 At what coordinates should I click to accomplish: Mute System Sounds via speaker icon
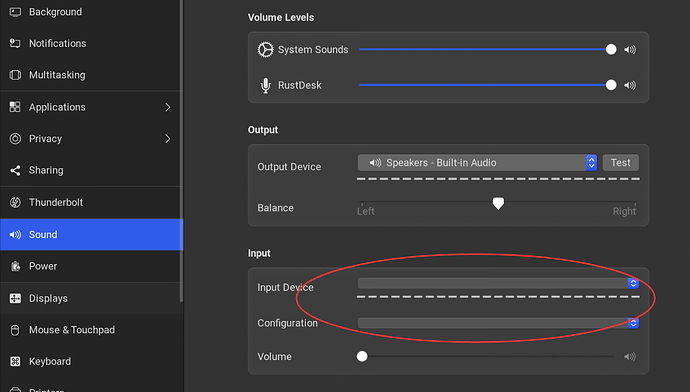630,50
